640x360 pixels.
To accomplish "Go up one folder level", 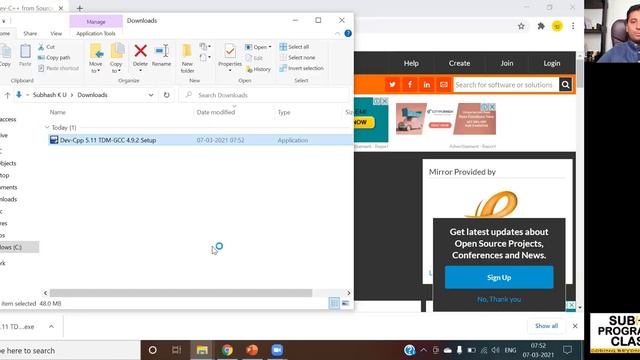I will 7,95.
